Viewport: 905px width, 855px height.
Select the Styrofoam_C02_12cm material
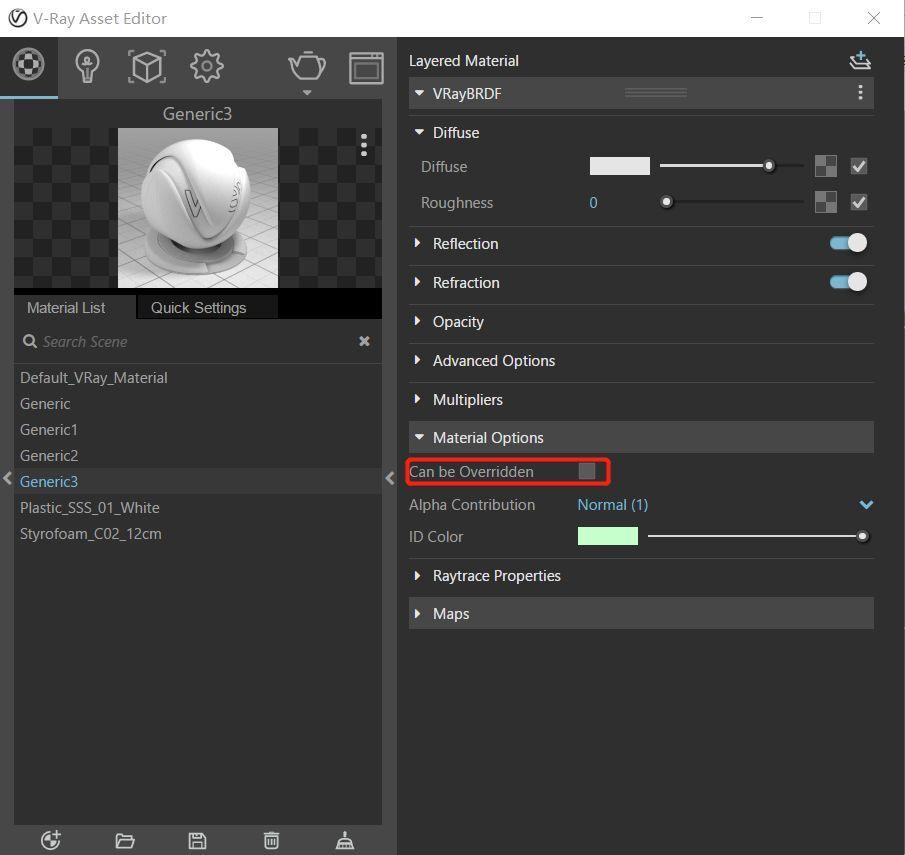coord(198,533)
